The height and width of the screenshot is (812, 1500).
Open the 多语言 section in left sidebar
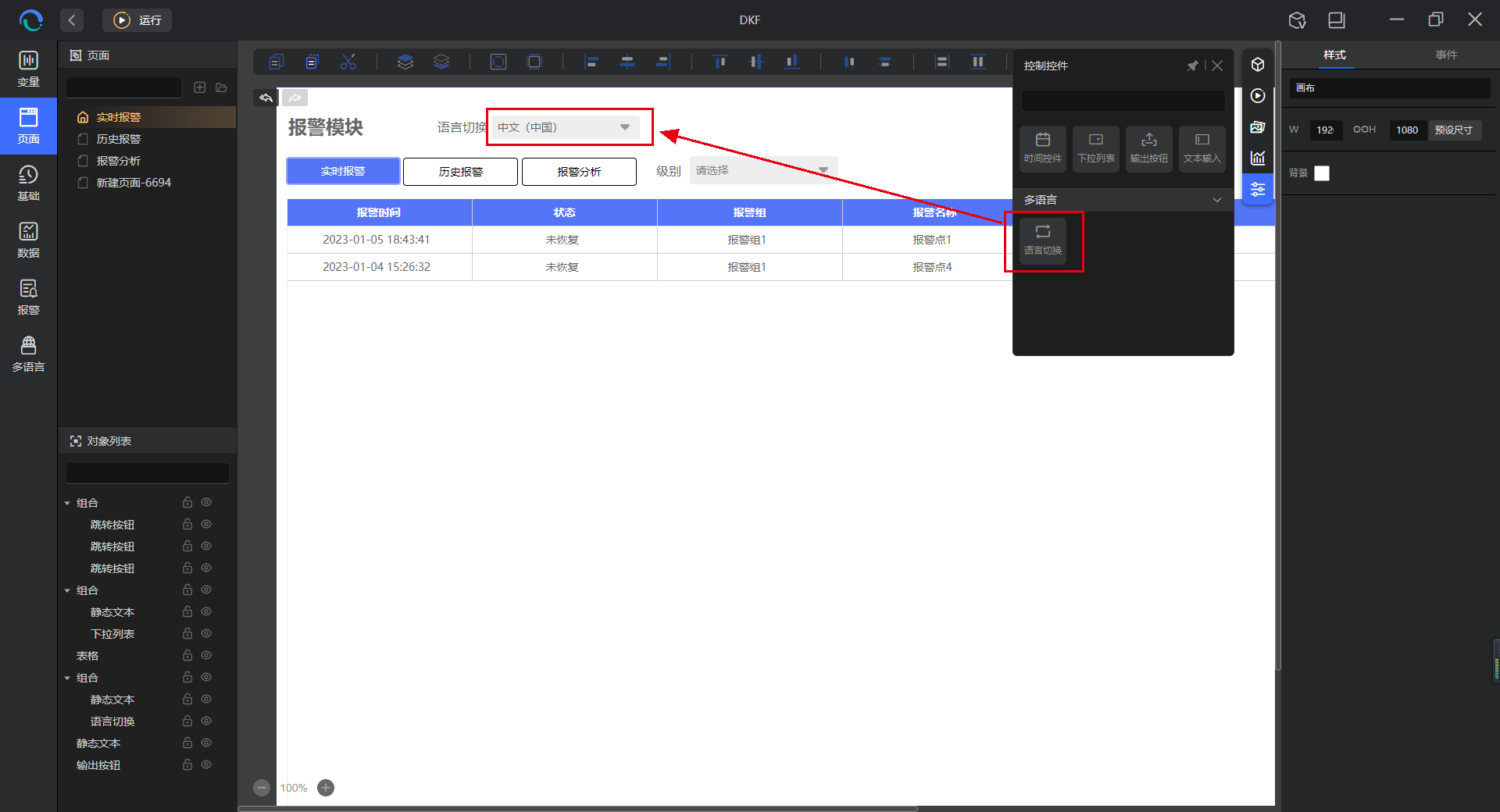[28, 354]
